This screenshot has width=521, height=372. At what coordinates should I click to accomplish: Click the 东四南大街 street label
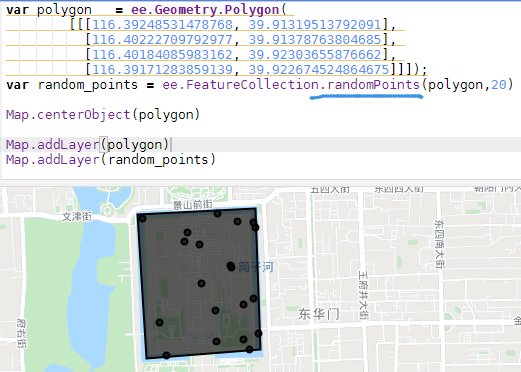439,244
